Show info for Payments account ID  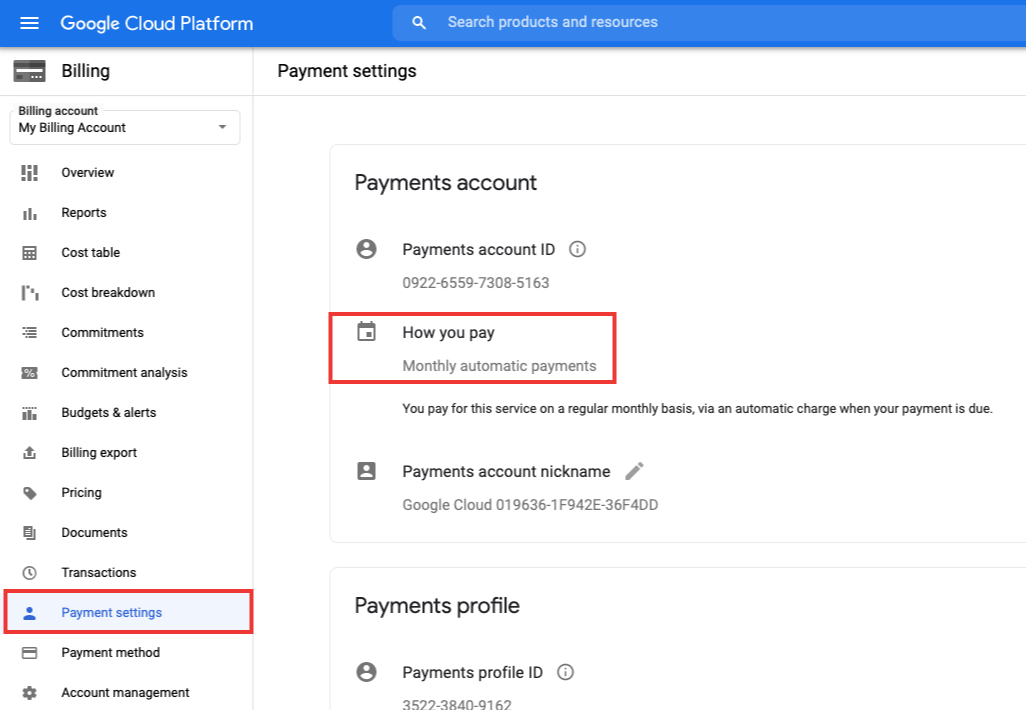point(577,249)
